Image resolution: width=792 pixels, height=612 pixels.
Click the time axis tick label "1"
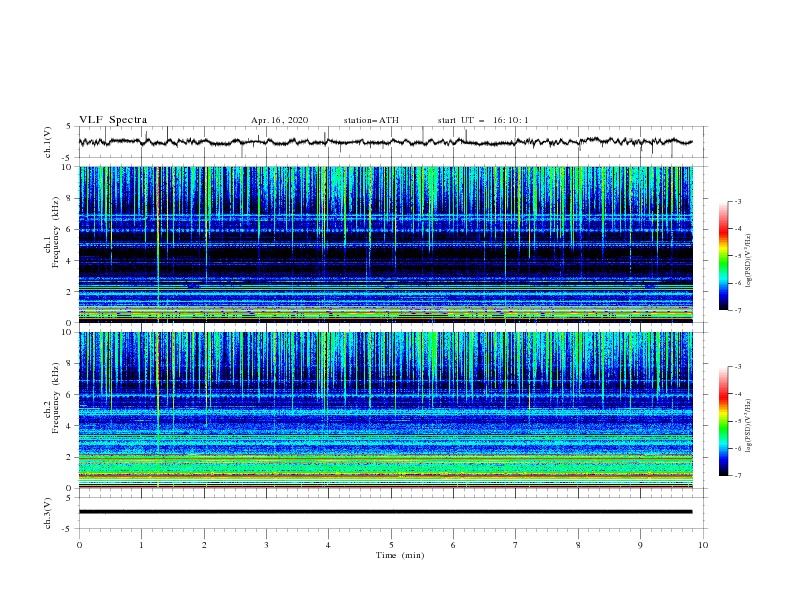(x=141, y=545)
